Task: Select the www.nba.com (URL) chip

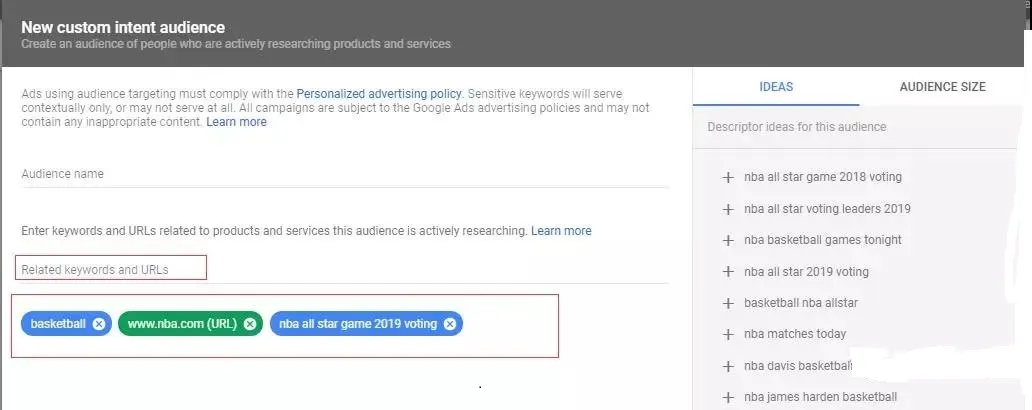Action: [182, 324]
